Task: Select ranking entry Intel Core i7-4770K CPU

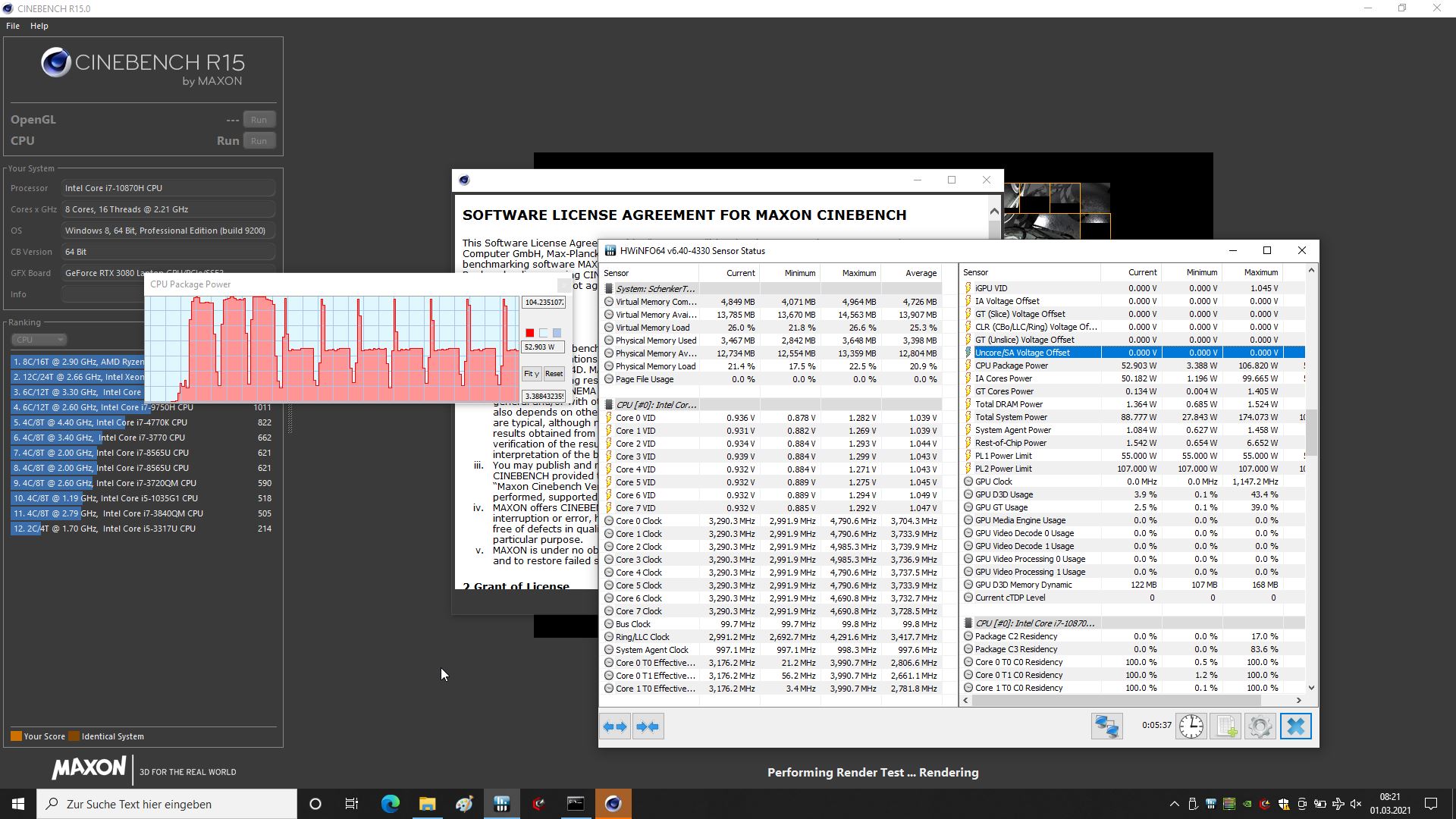Action: (x=142, y=422)
